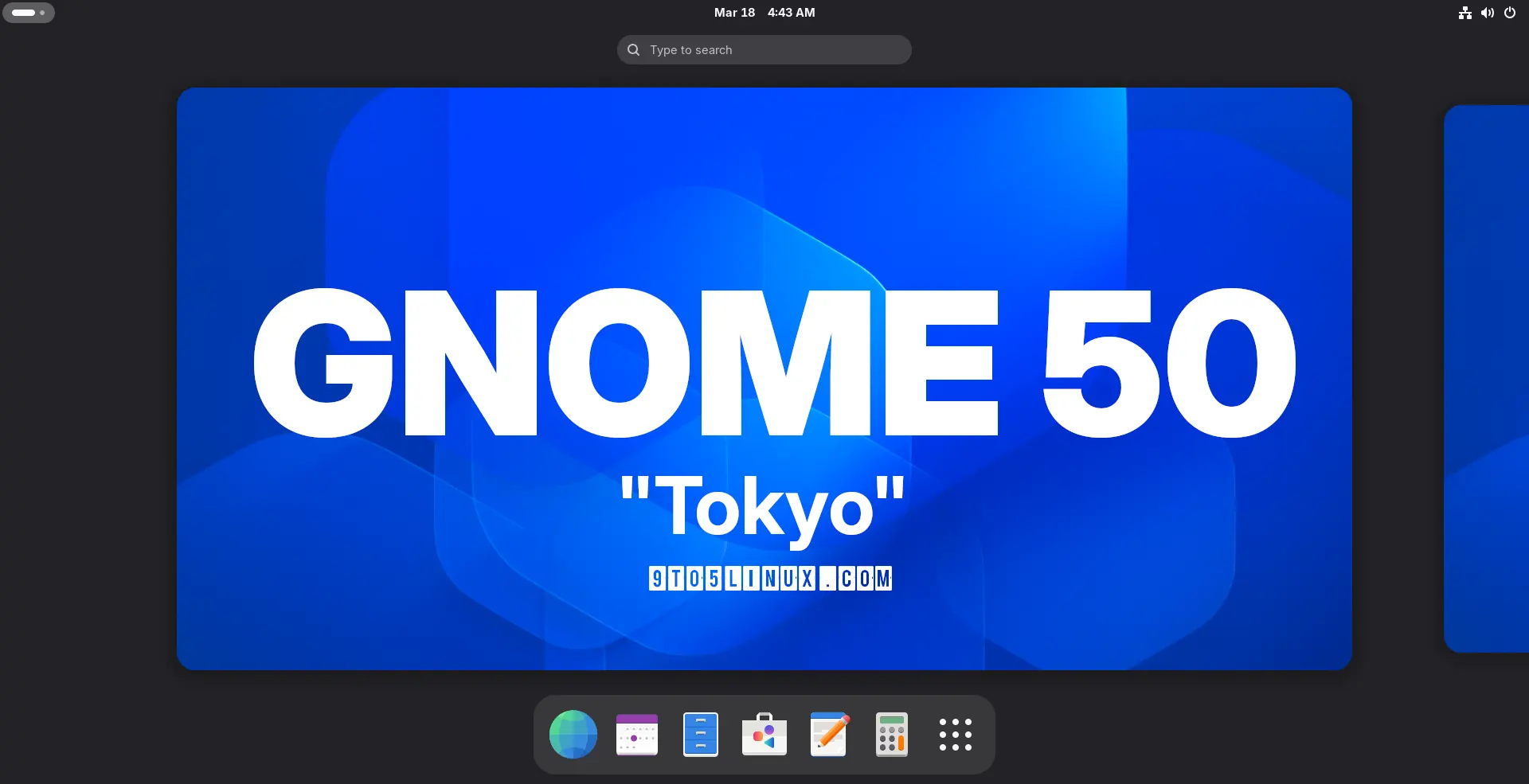Open the Files file manager

tap(700, 734)
